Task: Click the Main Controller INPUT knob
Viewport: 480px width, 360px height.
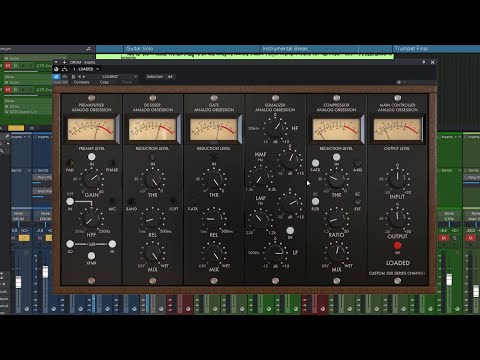Action: (397, 180)
